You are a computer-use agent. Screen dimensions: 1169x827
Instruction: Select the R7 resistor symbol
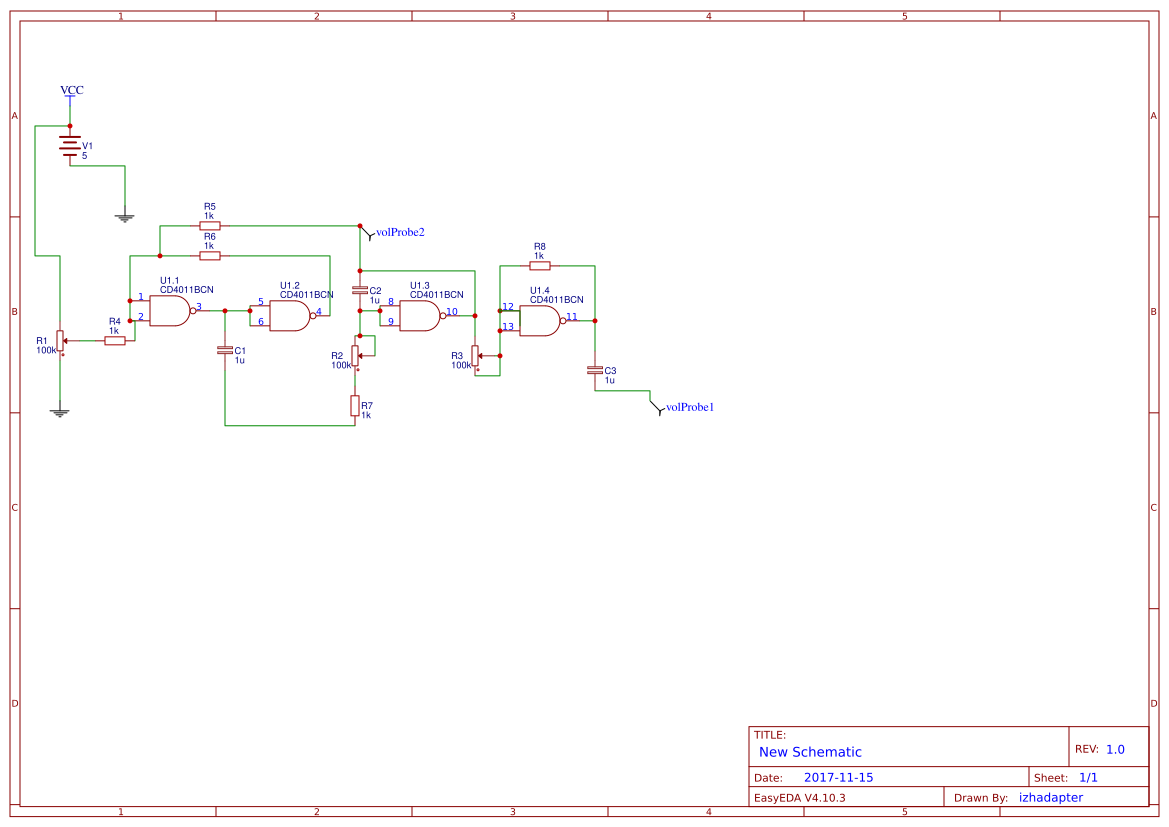coord(355,406)
